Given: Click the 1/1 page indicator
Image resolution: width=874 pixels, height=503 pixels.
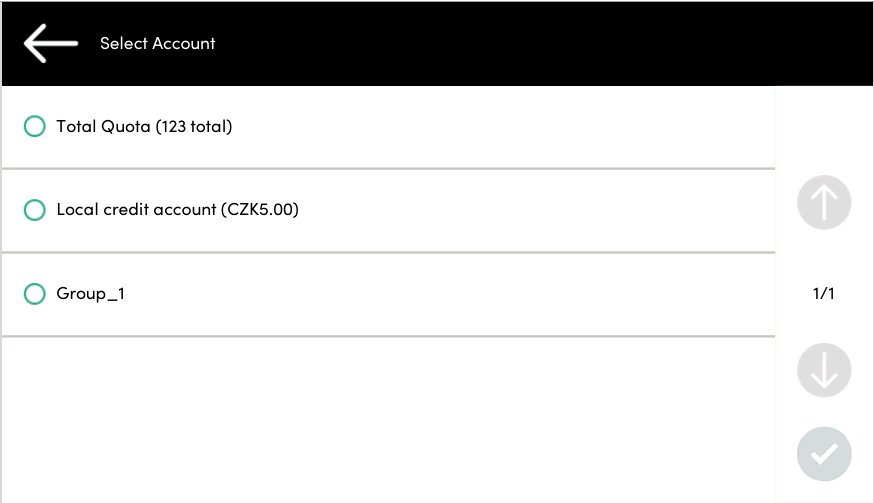Looking at the screenshot, I should coord(824,294).
